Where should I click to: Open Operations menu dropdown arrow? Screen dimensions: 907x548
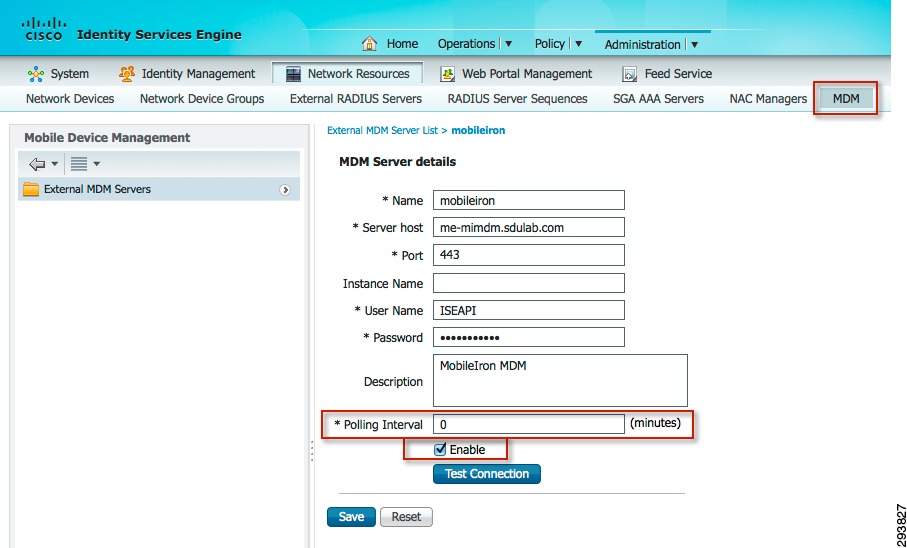click(x=508, y=44)
